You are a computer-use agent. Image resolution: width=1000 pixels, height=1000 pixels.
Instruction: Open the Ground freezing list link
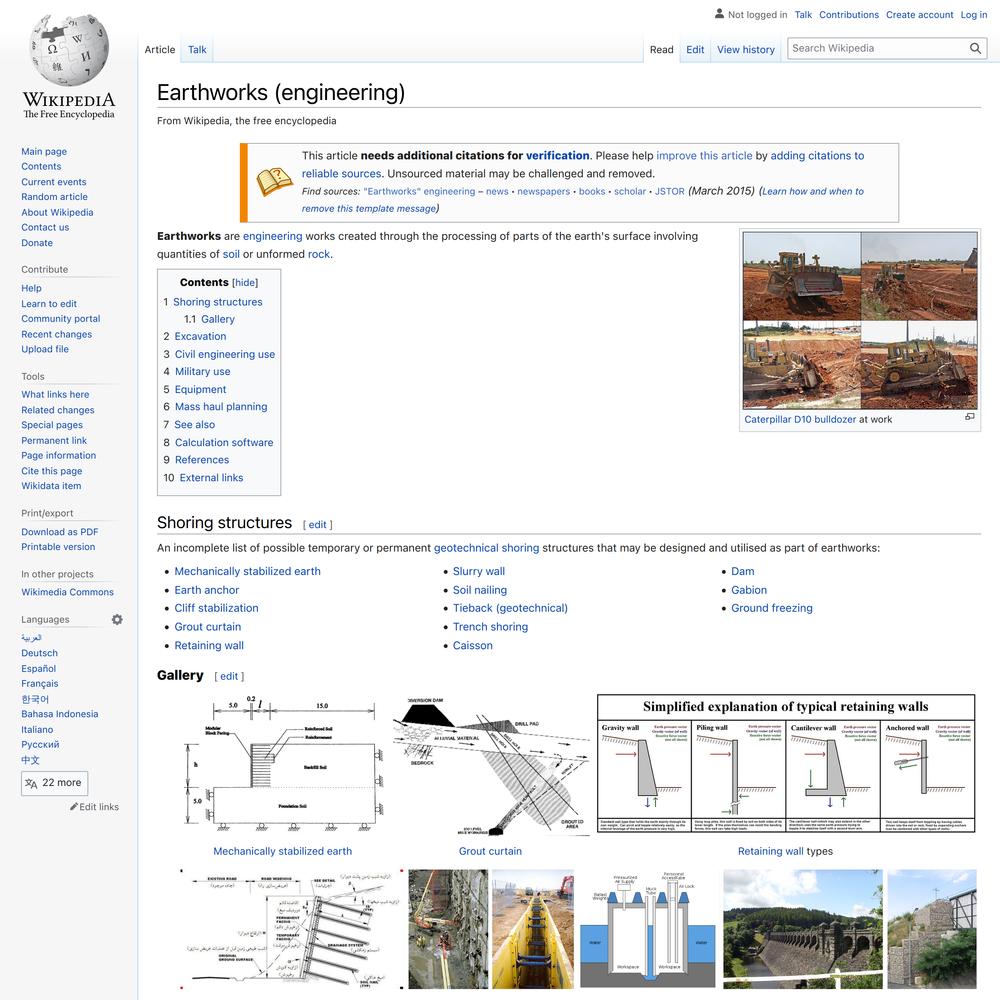click(x=772, y=608)
